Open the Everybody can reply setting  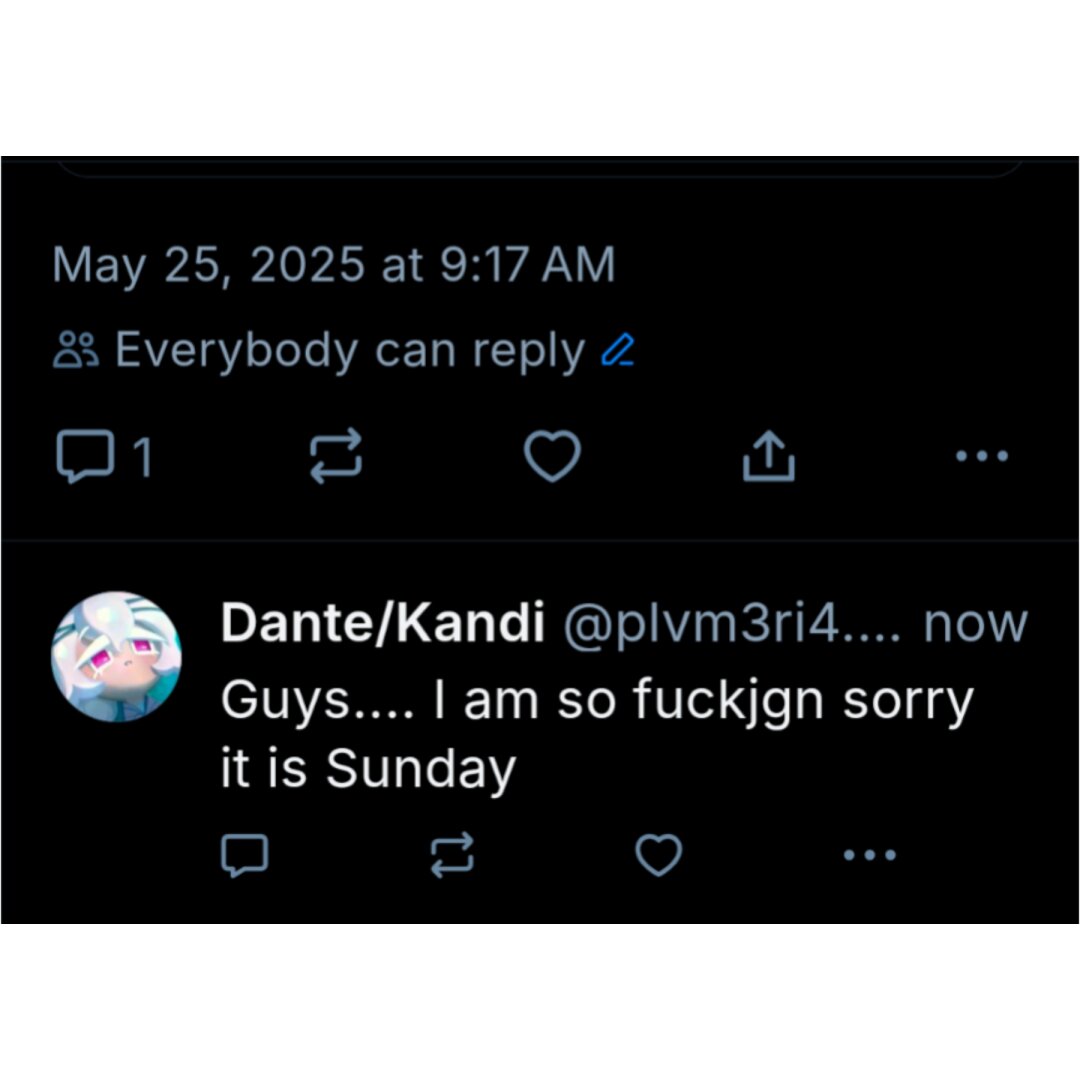coord(349,351)
